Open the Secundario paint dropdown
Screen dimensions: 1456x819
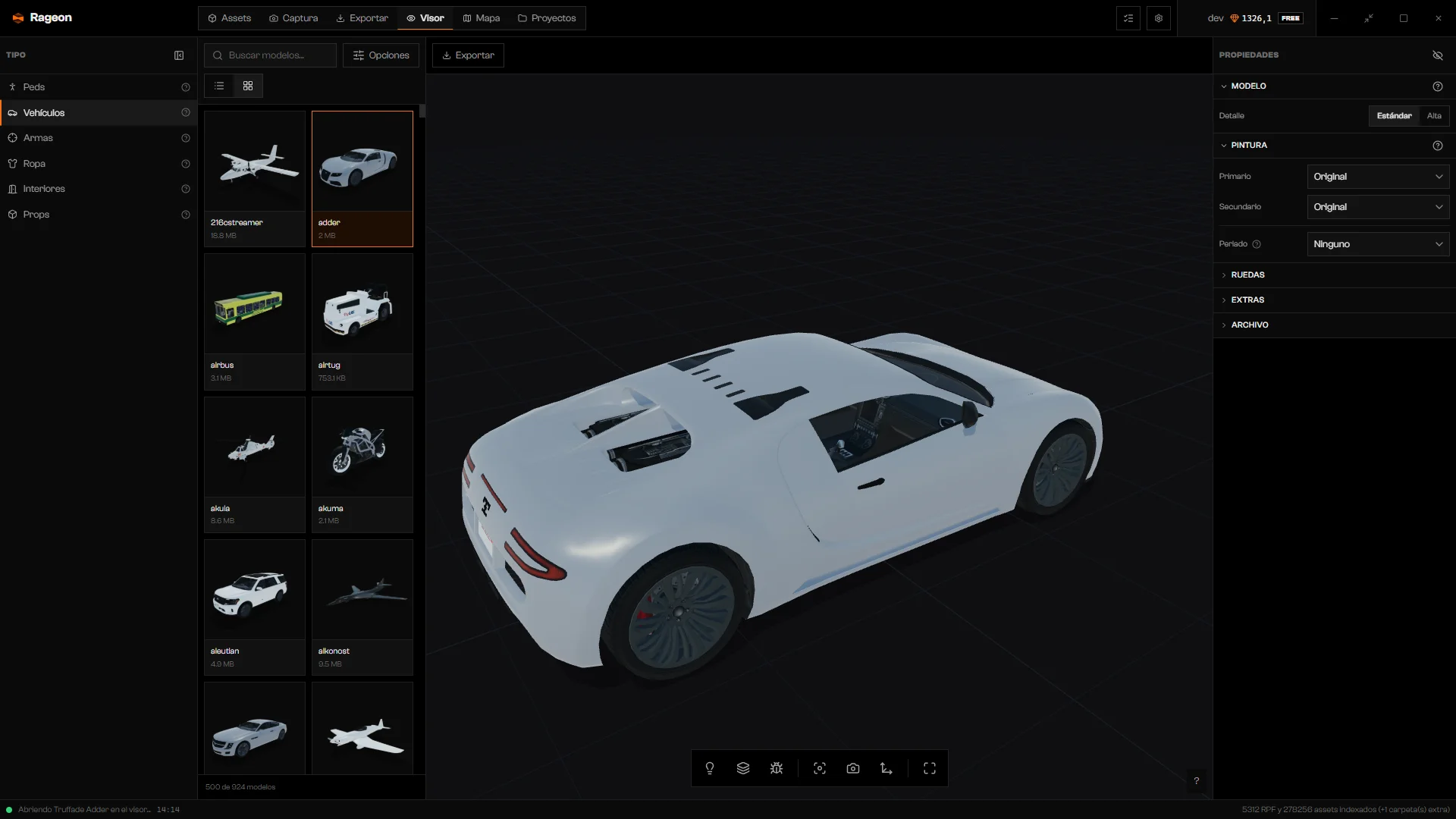click(1378, 207)
